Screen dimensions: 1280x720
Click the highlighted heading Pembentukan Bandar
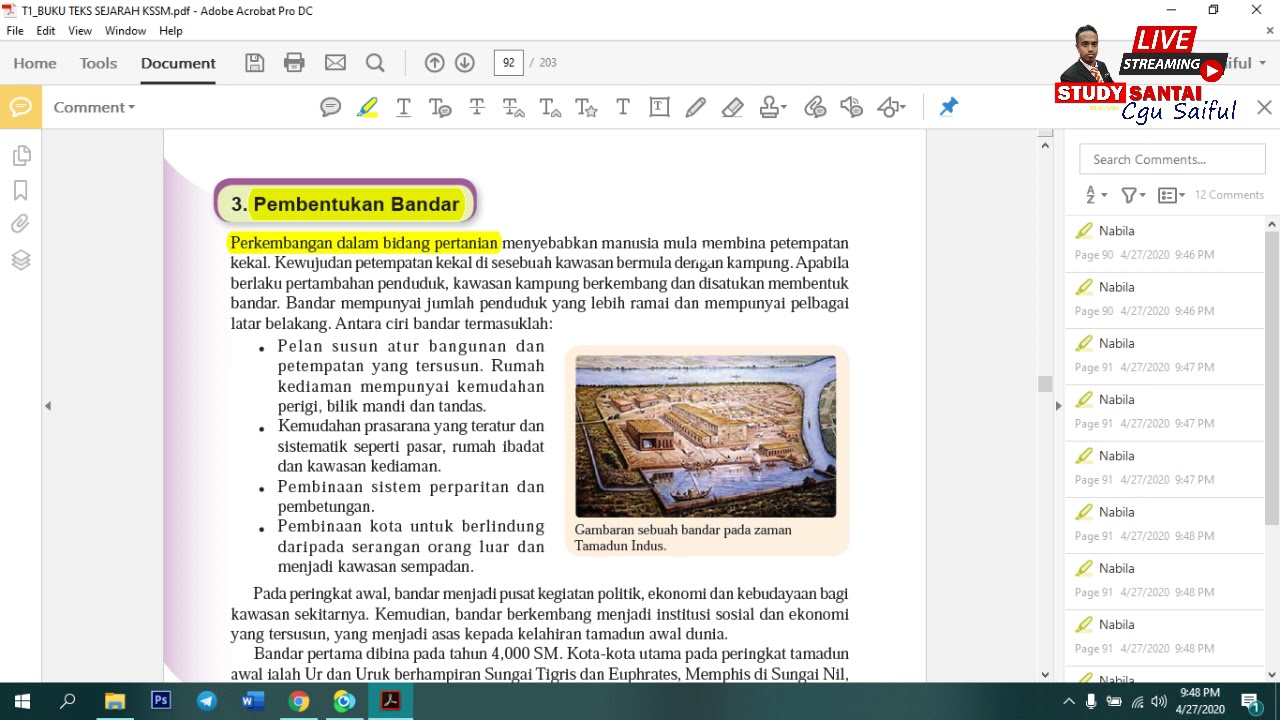[356, 204]
